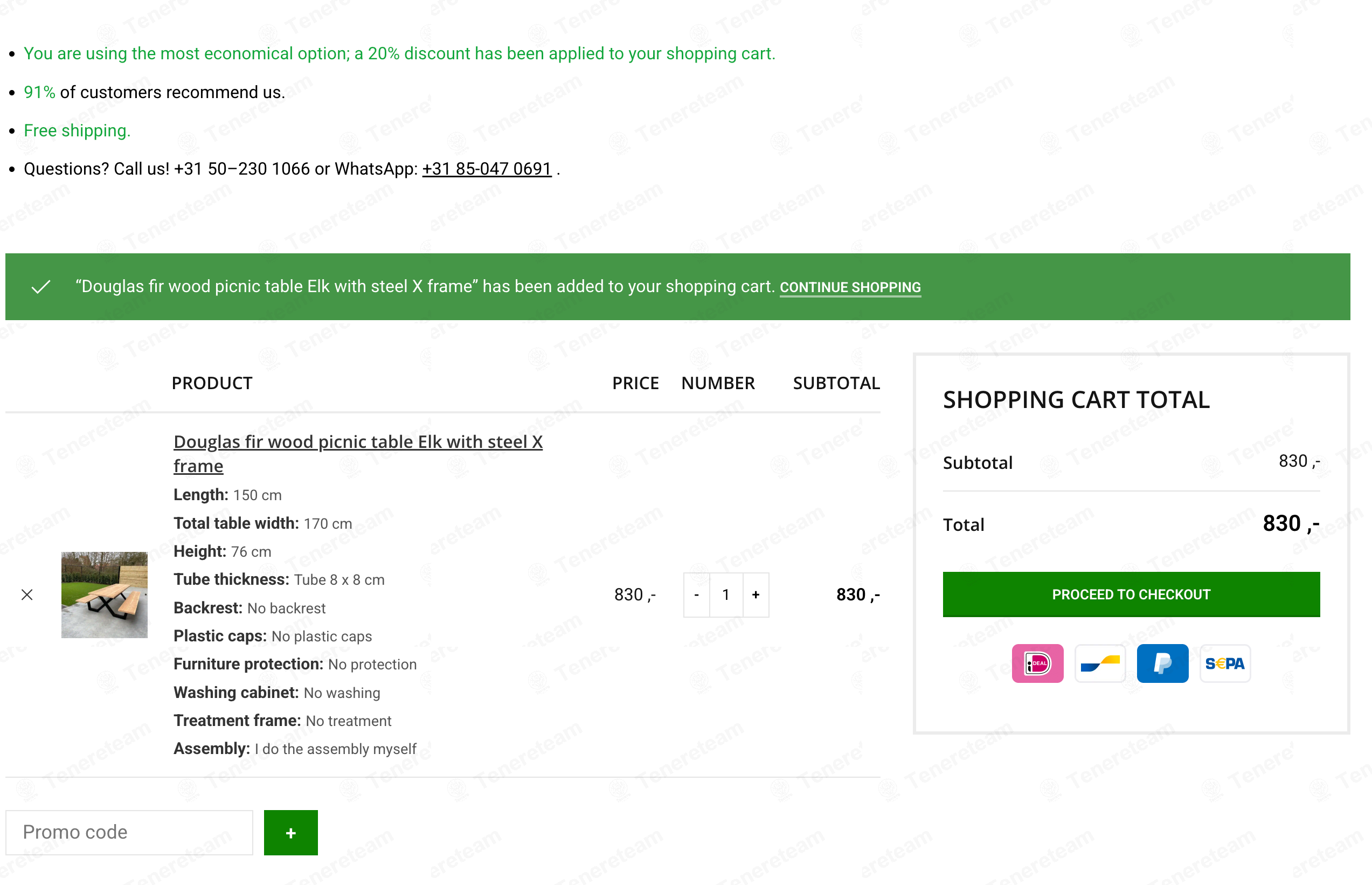Click the 20% discount notice text
This screenshot has width=1372, height=885.
[399, 53]
